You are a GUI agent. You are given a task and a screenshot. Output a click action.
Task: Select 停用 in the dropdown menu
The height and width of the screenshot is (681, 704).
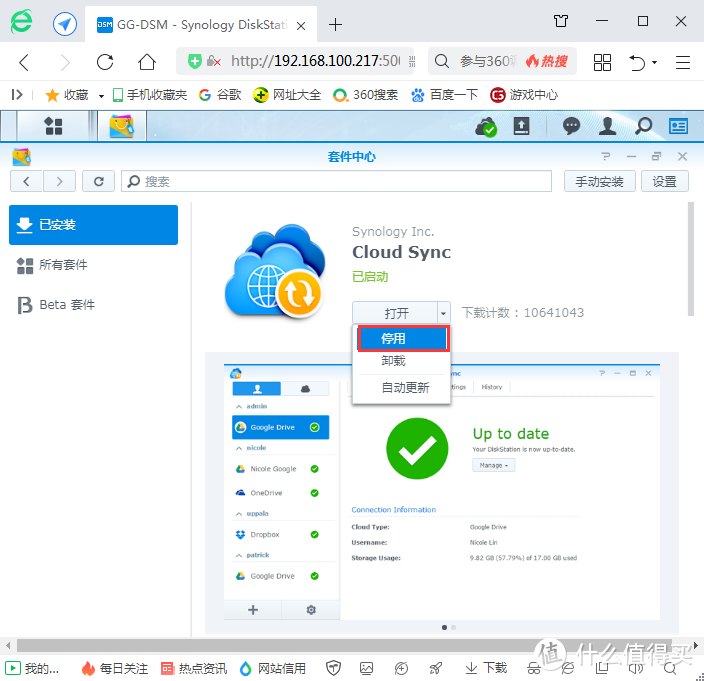point(403,338)
